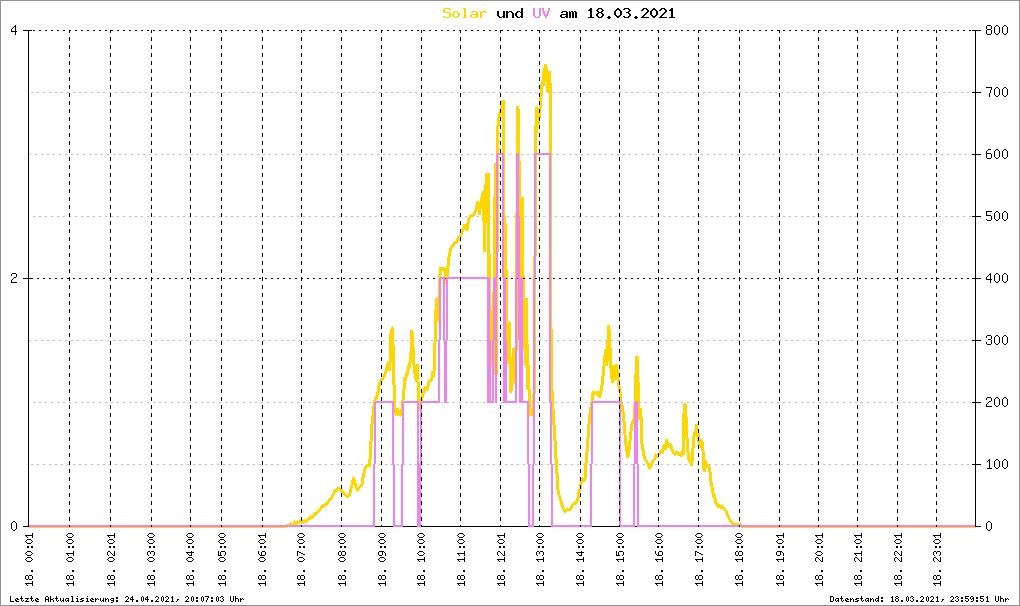
Task: Click the right axis label '300'
Action: 996,340
